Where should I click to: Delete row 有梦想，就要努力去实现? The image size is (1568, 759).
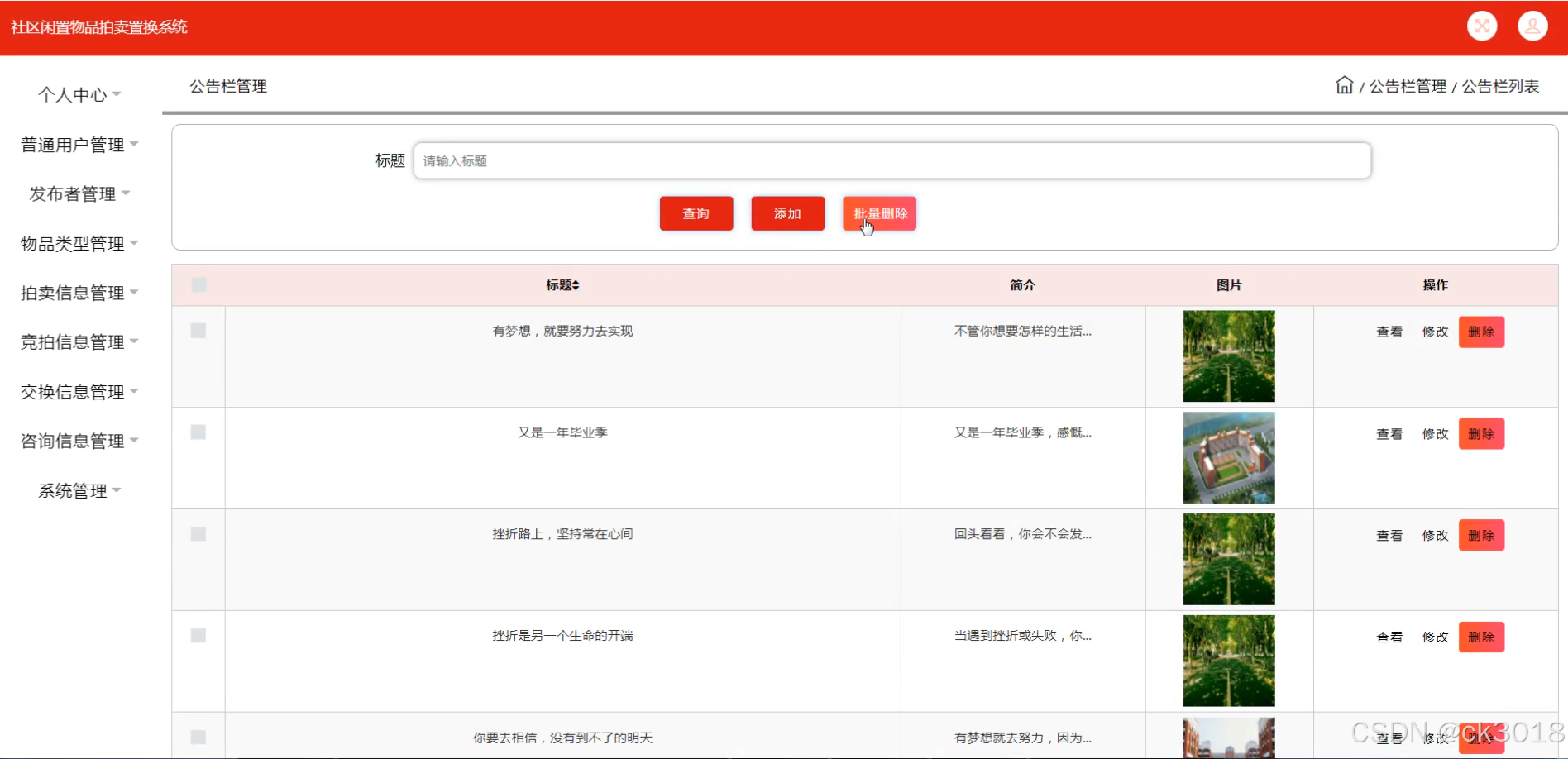pos(1481,332)
